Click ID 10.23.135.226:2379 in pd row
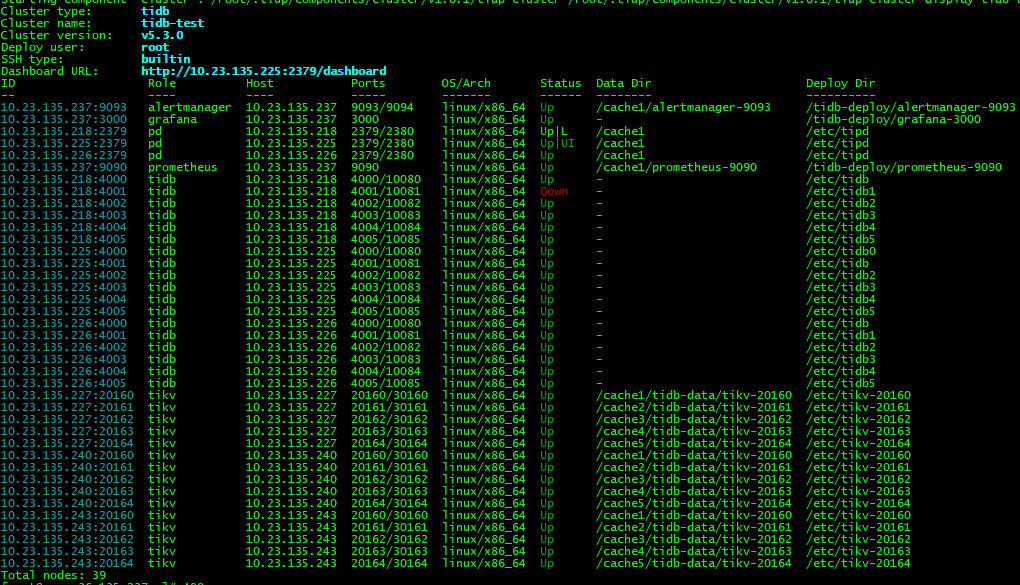Image resolution: width=1020 pixels, height=585 pixels. (64, 156)
